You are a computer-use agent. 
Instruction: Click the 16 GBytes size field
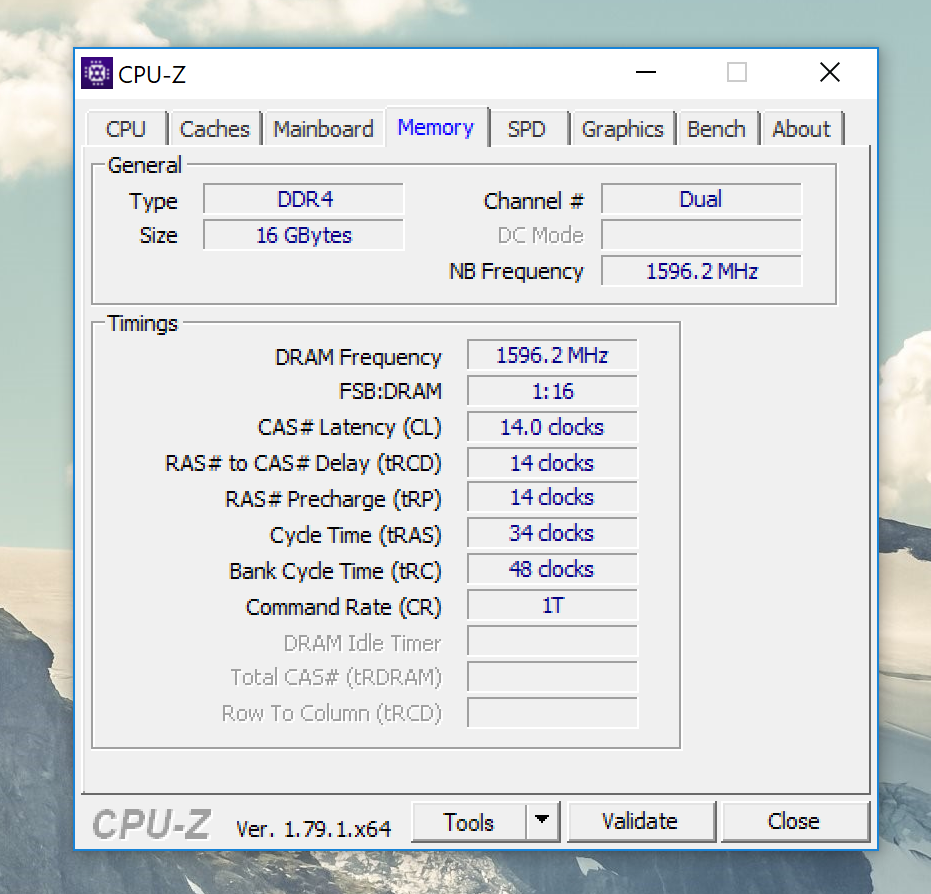[x=303, y=235]
